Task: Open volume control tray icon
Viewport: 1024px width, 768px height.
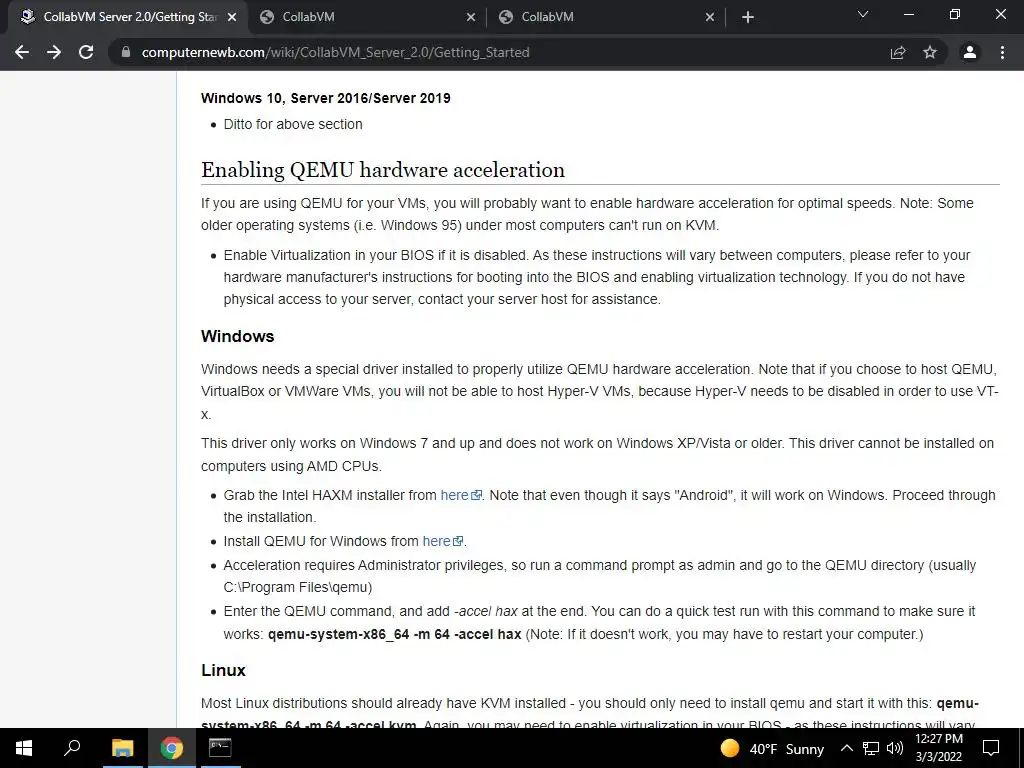Action: (895, 748)
